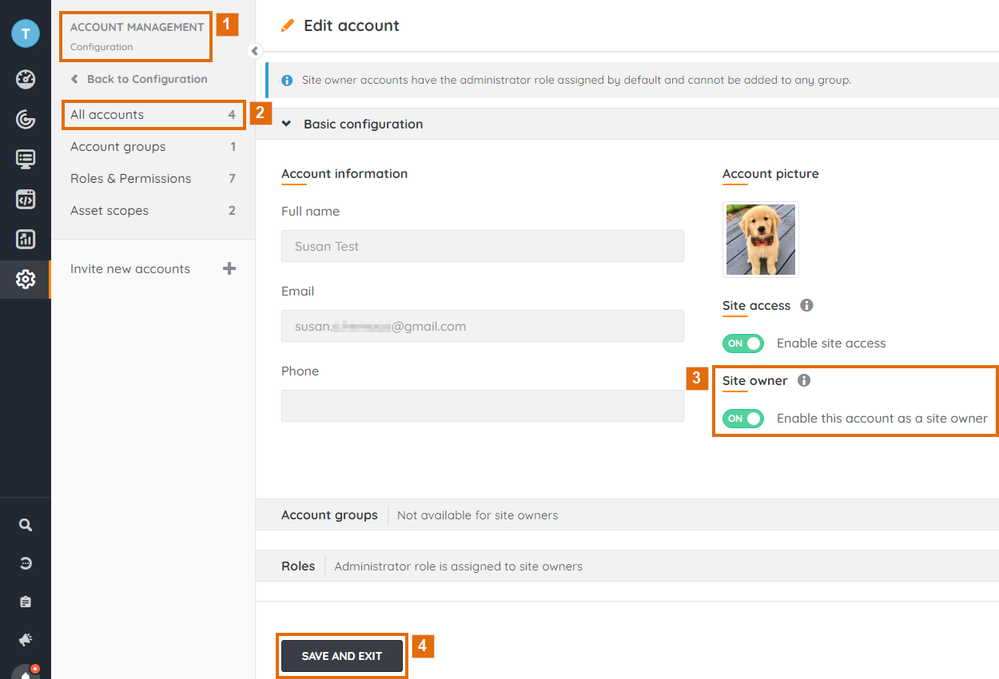
Task: Open Asset scopes
Action: click(109, 211)
